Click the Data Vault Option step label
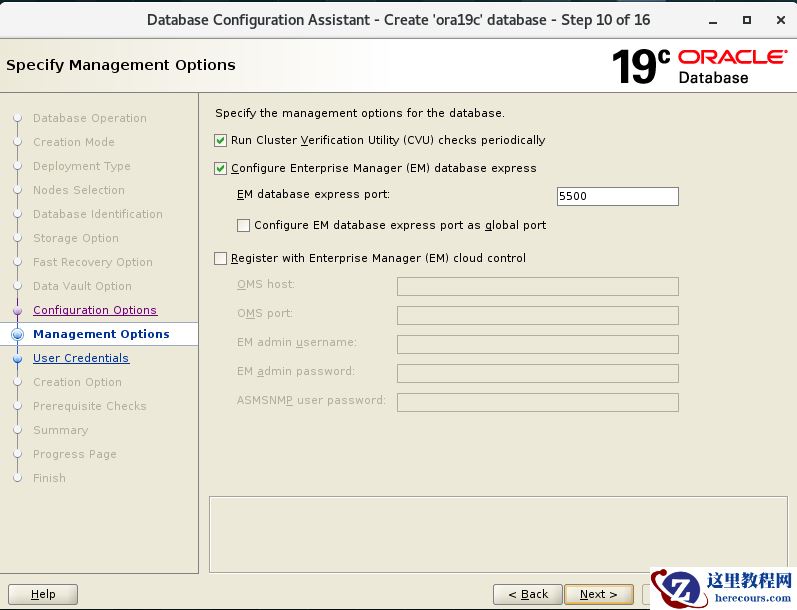The image size is (797, 610). (x=82, y=286)
